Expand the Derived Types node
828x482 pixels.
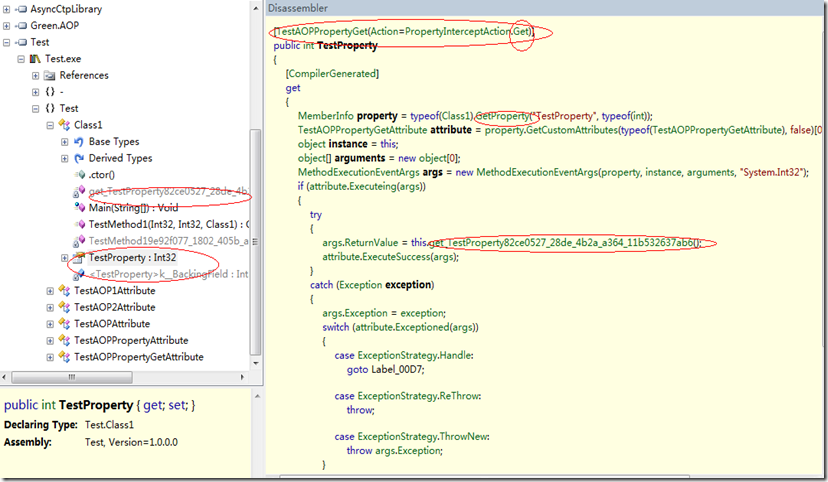tap(64, 158)
